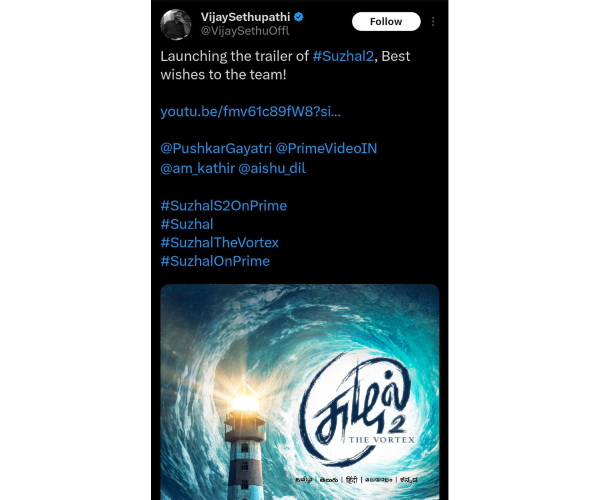Open the three-dot more options menu

(433, 21)
